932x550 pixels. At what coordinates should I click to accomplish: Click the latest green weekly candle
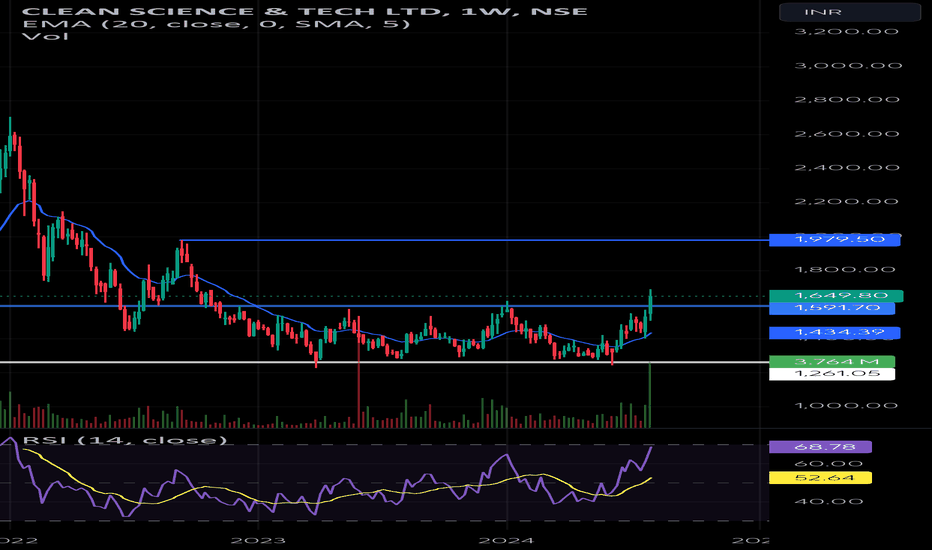click(650, 305)
